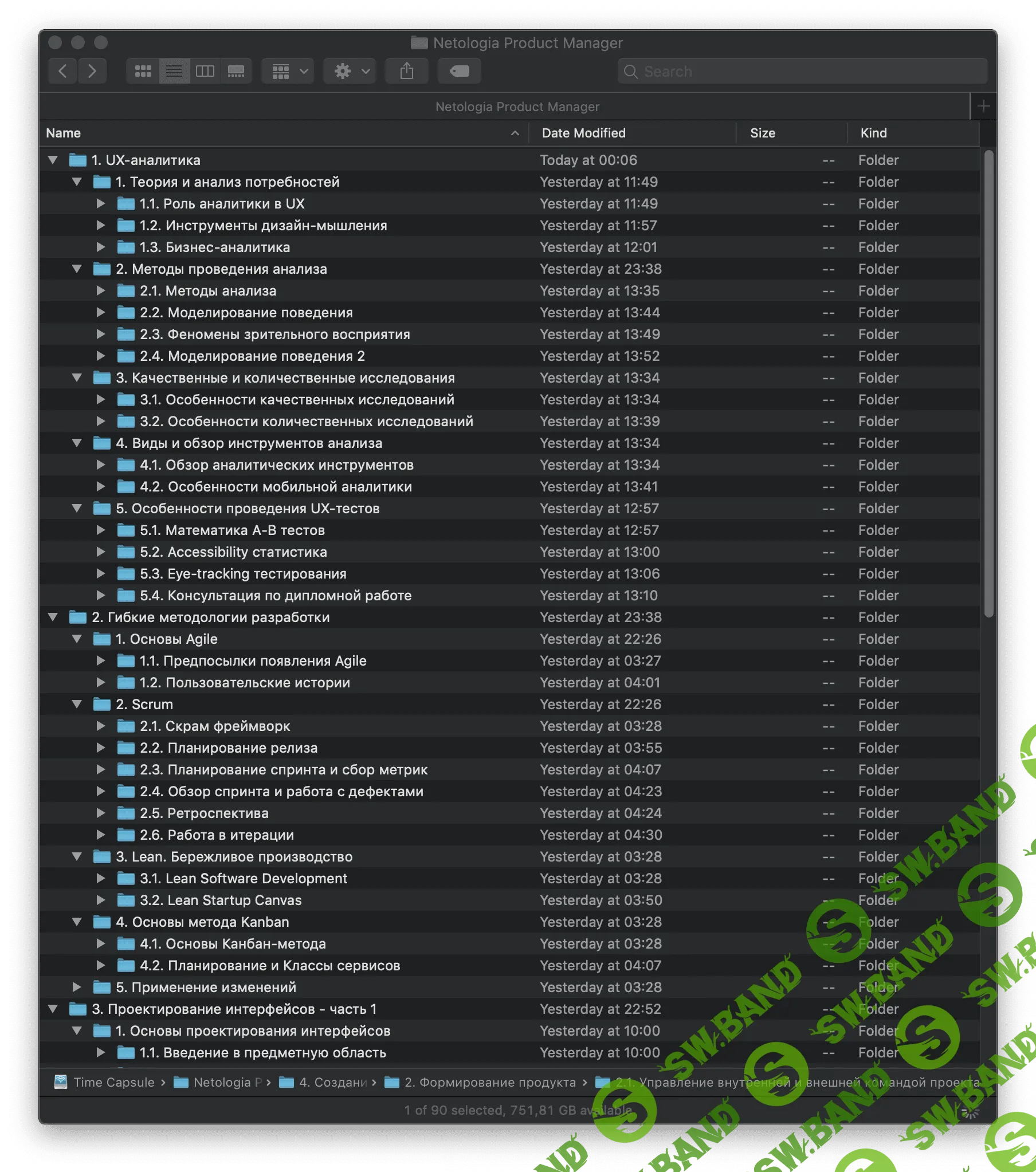
Task: Click the Edit Tags icon
Action: click(x=459, y=71)
